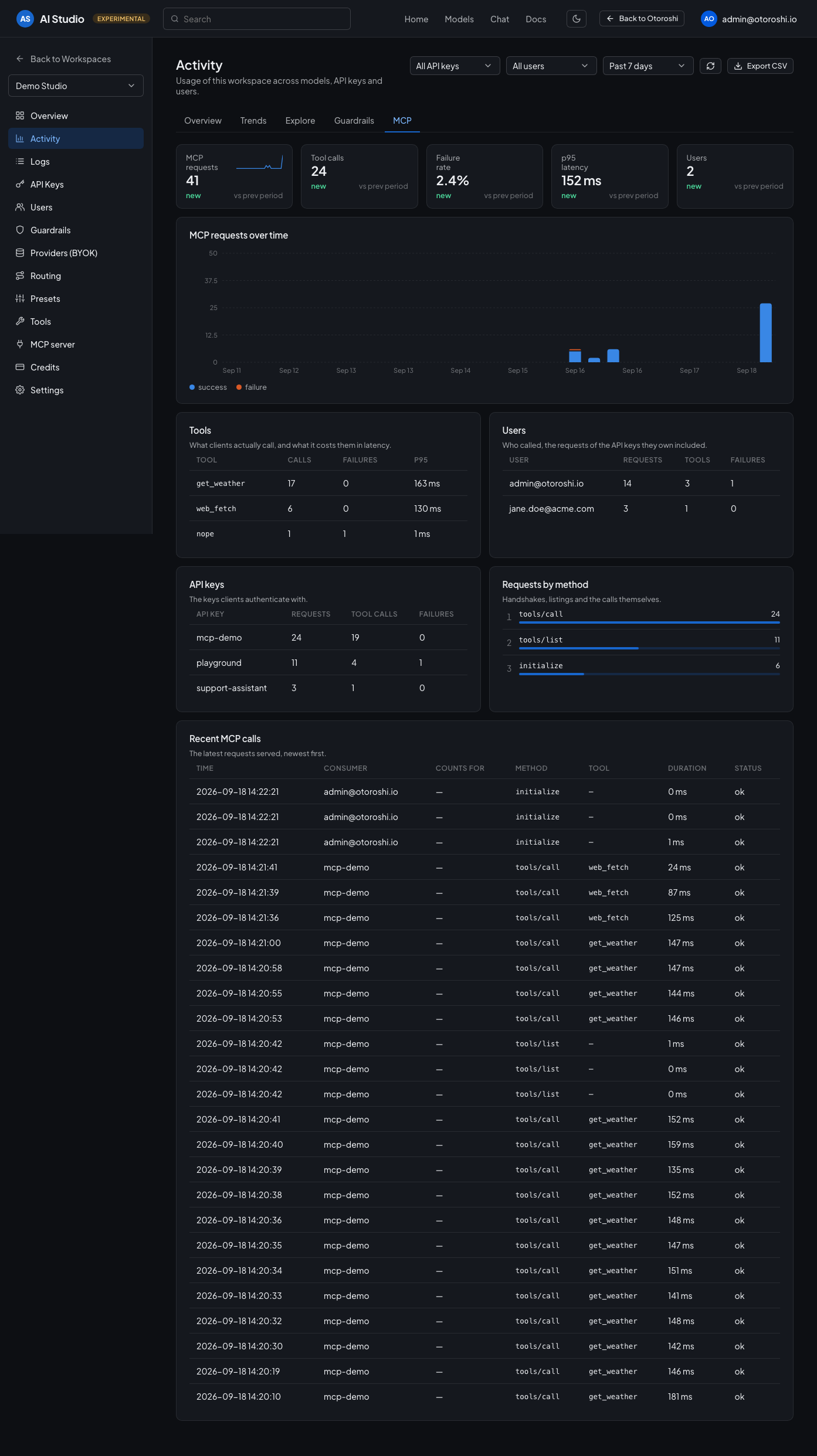The image size is (817, 1456).
Task: Click the initialize progress bar
Action: (649, 673)
